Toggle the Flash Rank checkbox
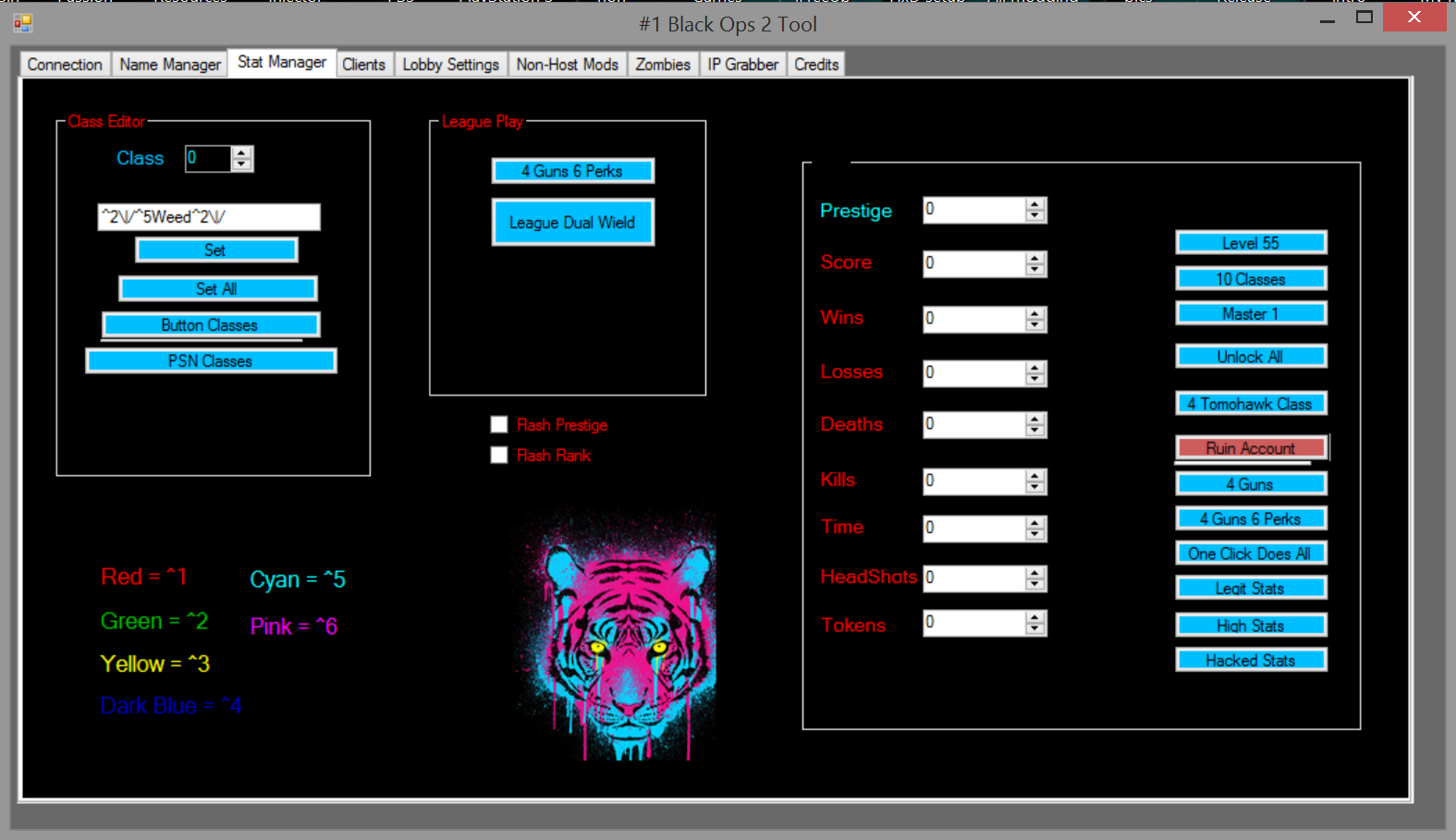Viewport: 1456px width, 840px height. (499, 455)
